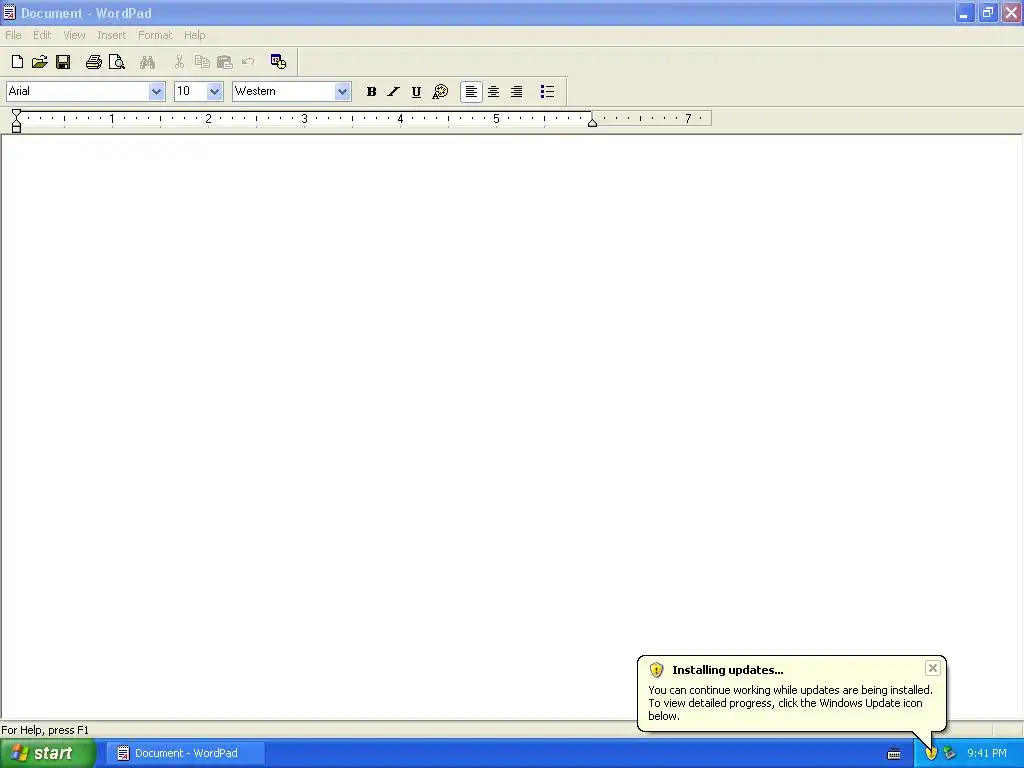Image resolution: width=1024 pixels, height=768 pixels.
Task: Open the Help menu
Action: point(195,35)
